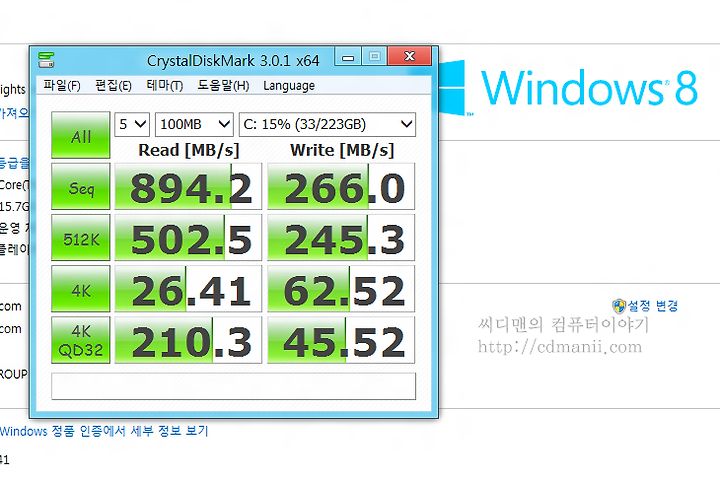
Task: Start the 4K QD32 benchmark test
Action: click(81, 340)
